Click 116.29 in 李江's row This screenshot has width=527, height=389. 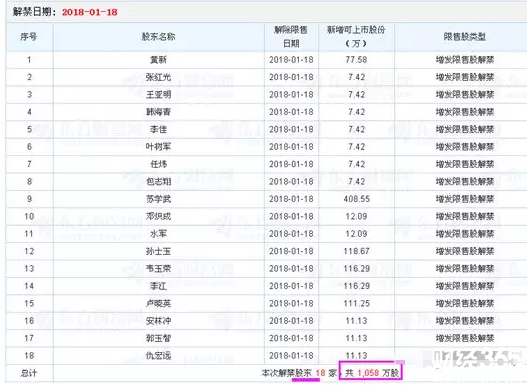[x=356, y=286]
